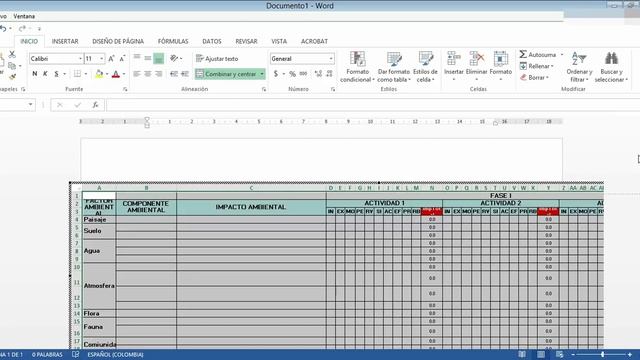640x360 pixels.
Task: Open the Ventana menu
Action: [24, 16]
